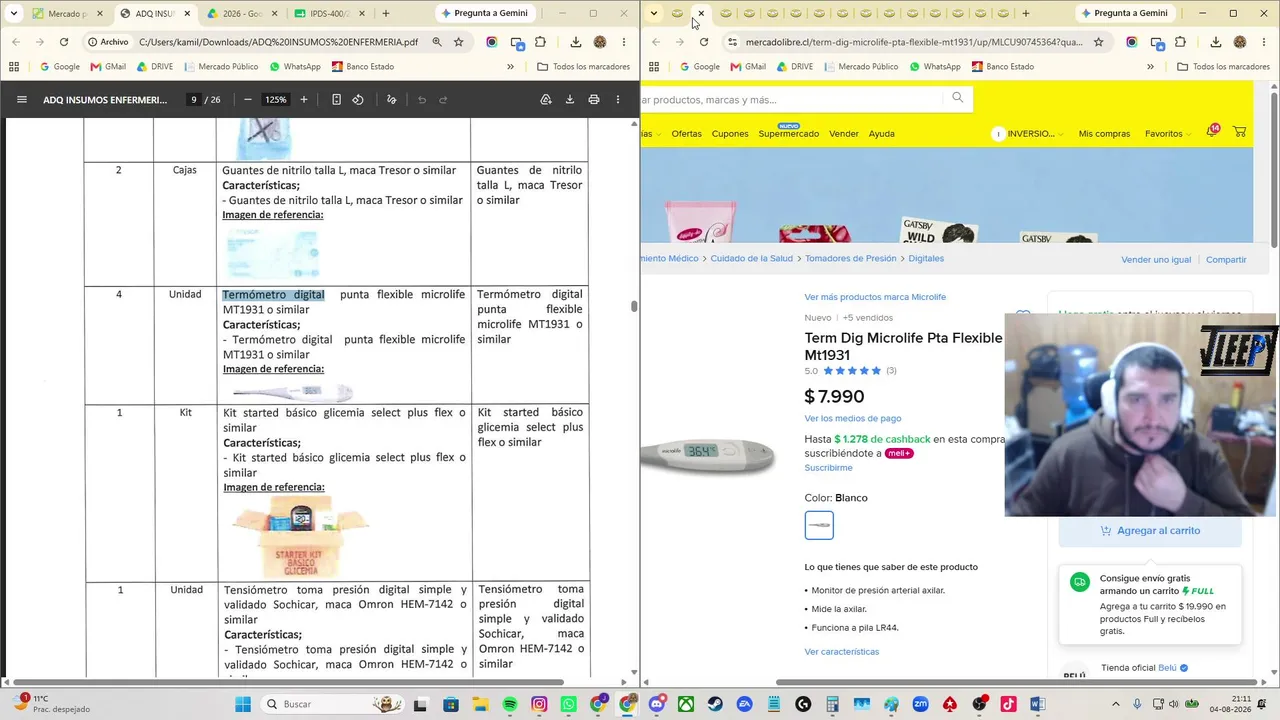The height and width of the screenshot is (720, 1280).
Task: Open the Mis compras link
Action: (1104, 134)
